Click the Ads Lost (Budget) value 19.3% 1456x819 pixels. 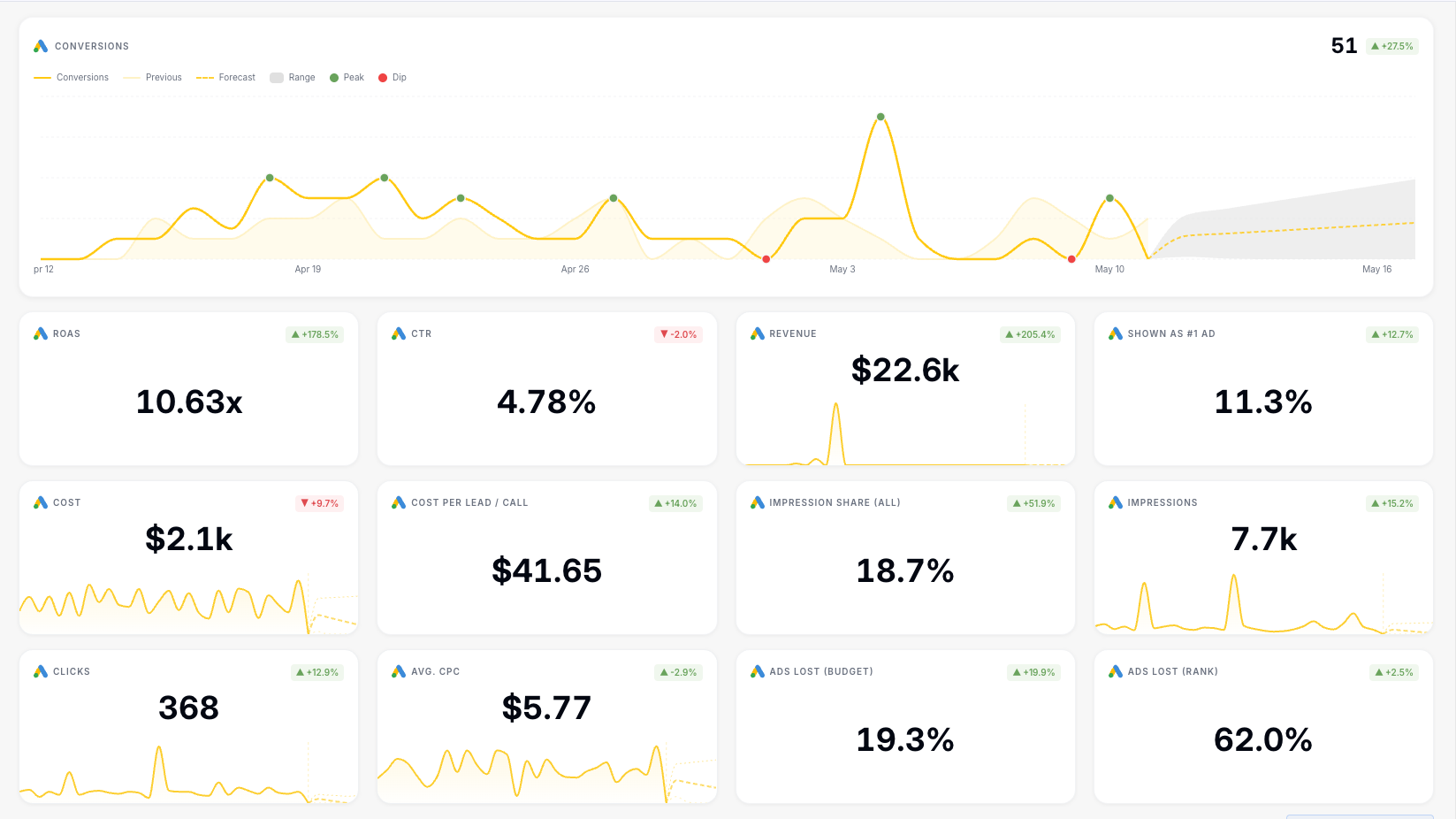905,739
